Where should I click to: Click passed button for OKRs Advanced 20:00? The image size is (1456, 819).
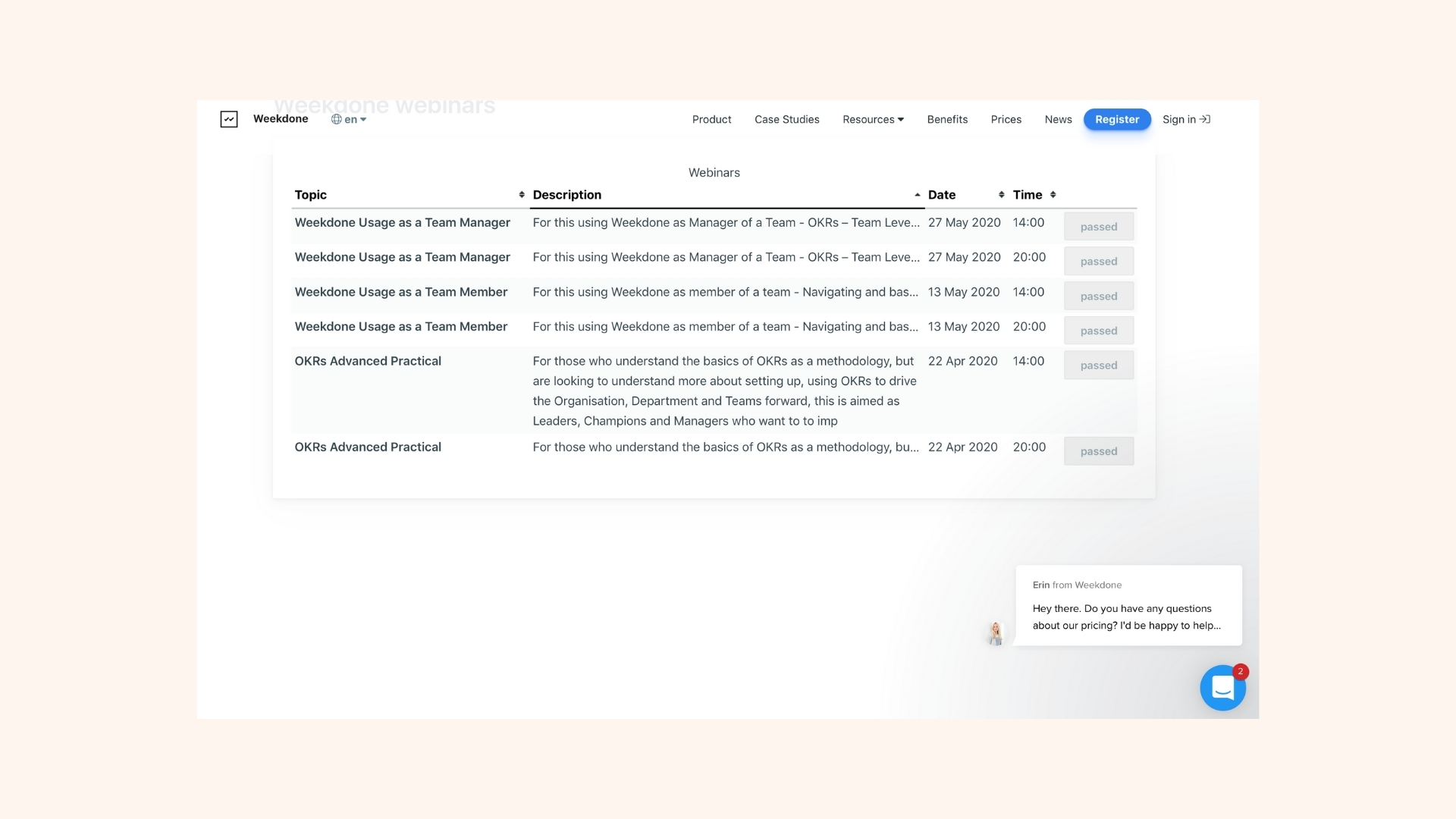click(1099, 451)
